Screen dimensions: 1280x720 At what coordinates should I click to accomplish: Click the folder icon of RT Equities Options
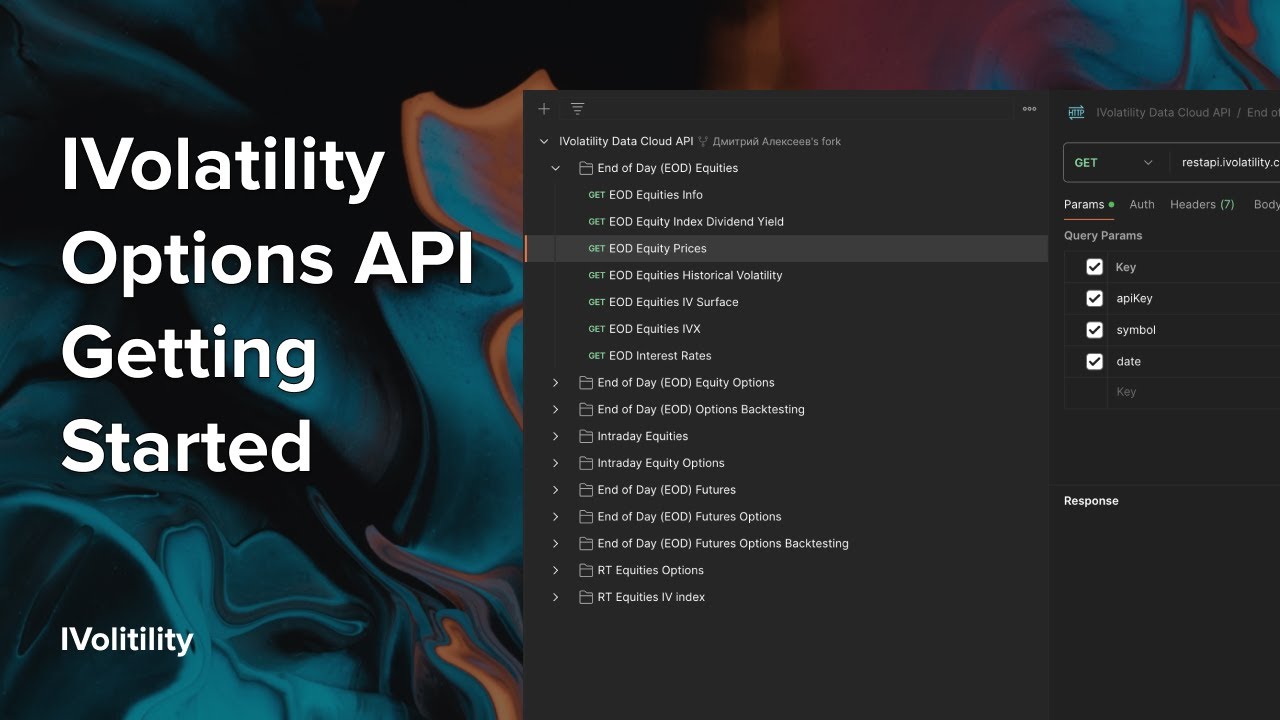tap(587, 570)
